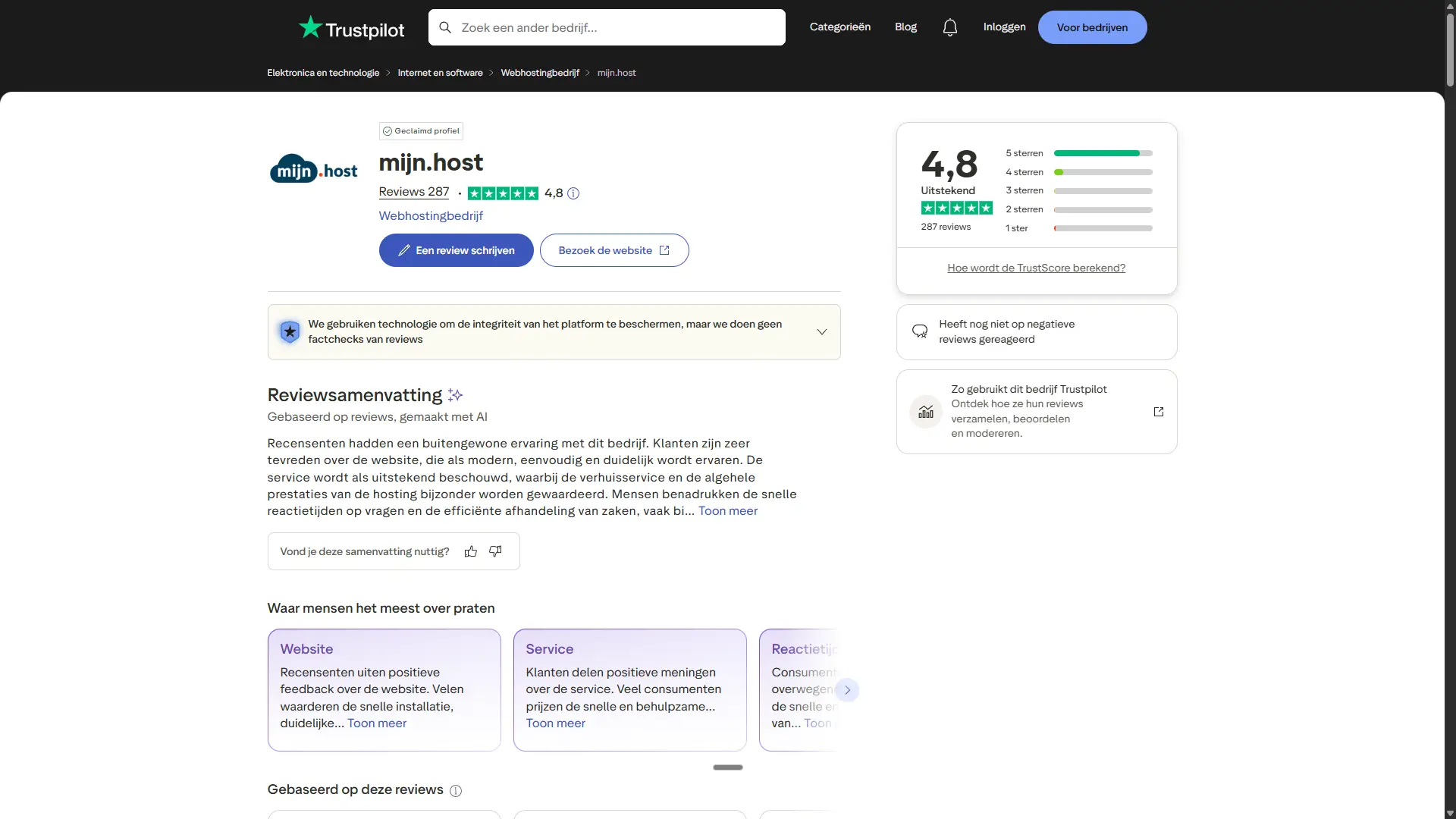Go to the Blog section
Image resolution: width=1456 pixels, height=819 pixels.
905,27
